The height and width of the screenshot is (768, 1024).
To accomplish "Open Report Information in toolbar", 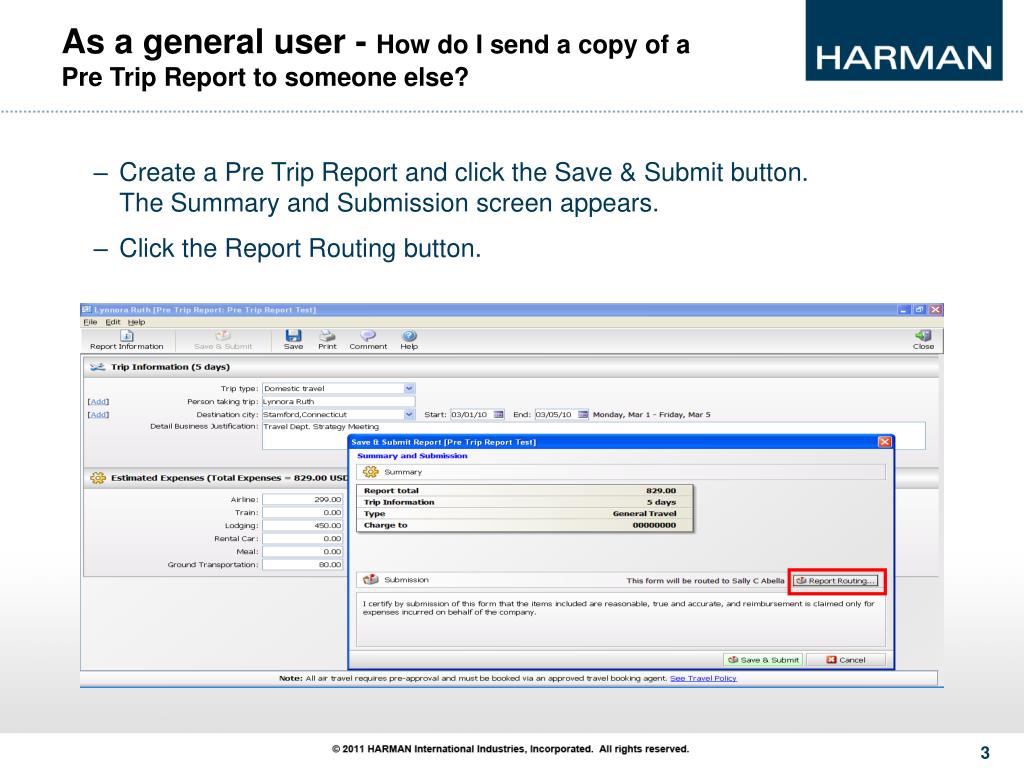I will point(127,340).
